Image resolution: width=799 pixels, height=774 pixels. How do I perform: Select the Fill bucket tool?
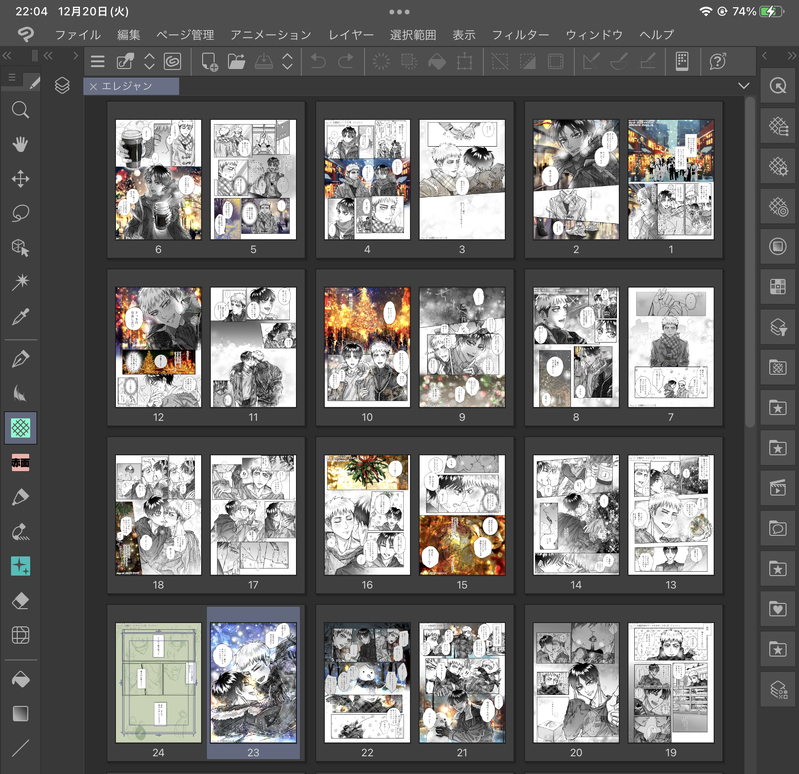point(20,678)
